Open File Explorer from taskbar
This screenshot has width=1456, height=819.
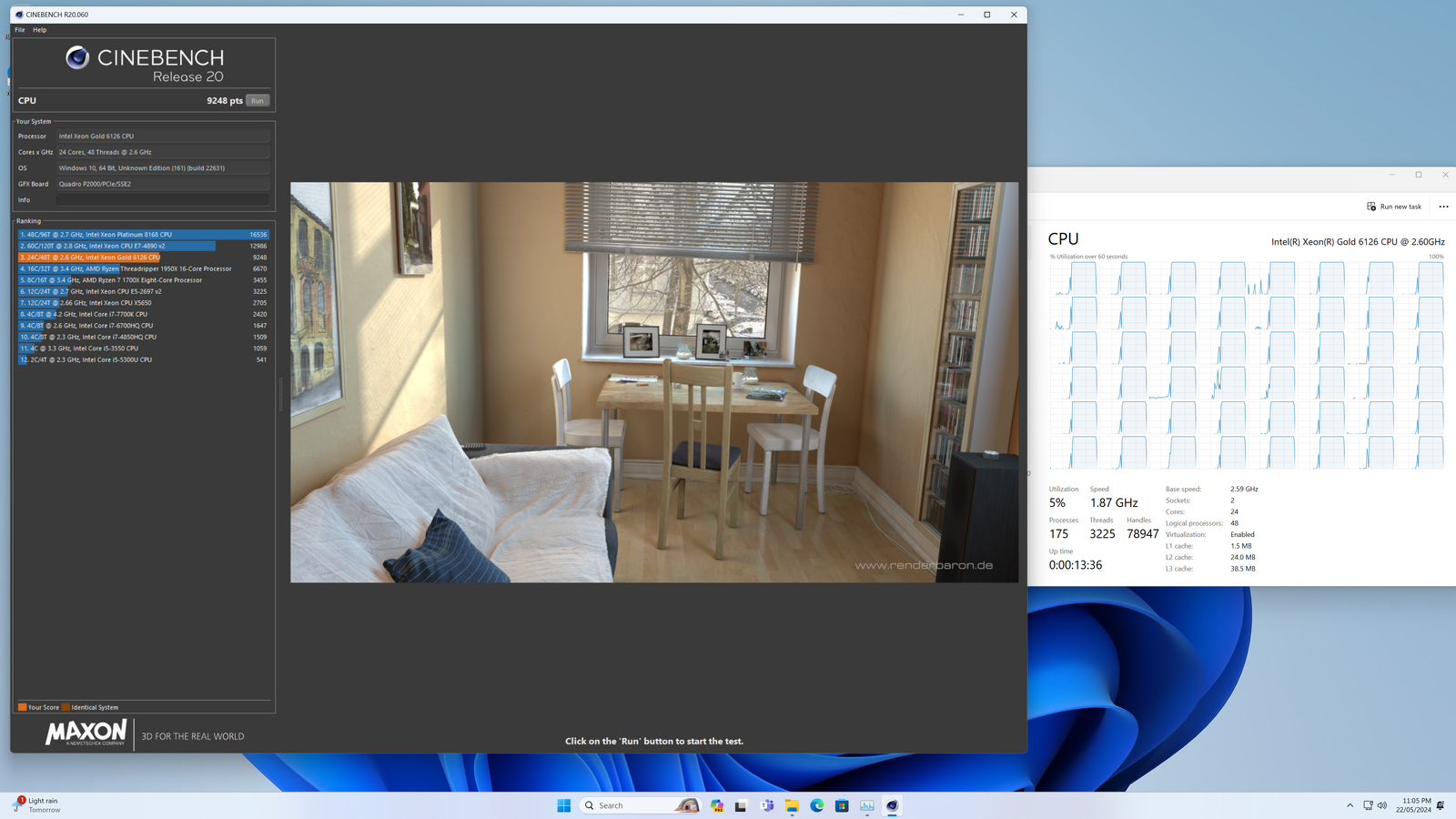[792, 805]
